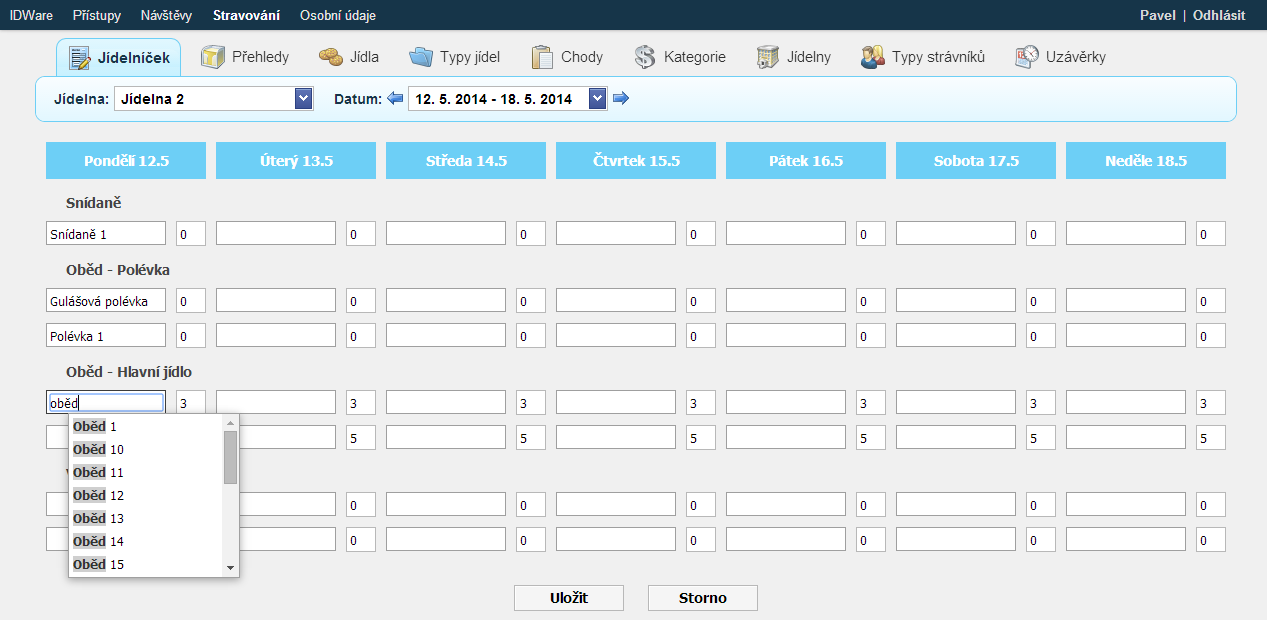Click the Přehledy tab icon

click(213, 57)
